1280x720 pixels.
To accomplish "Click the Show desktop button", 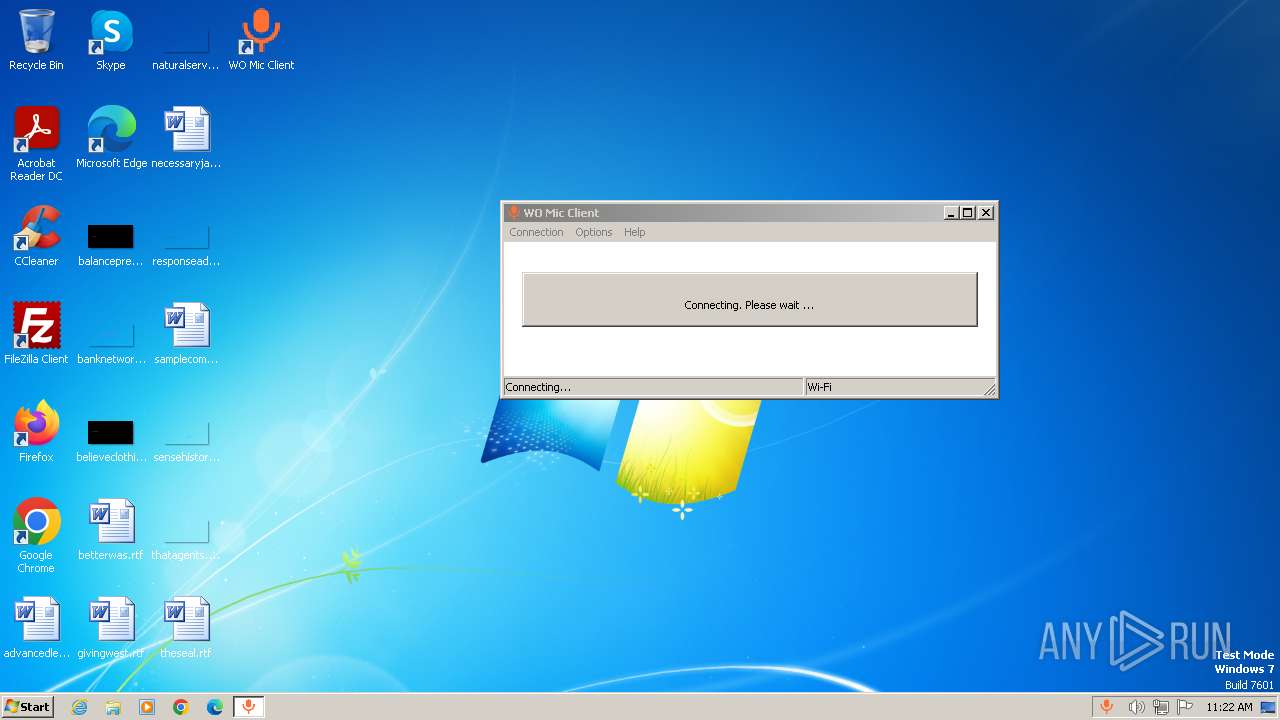I will 1268,707.
